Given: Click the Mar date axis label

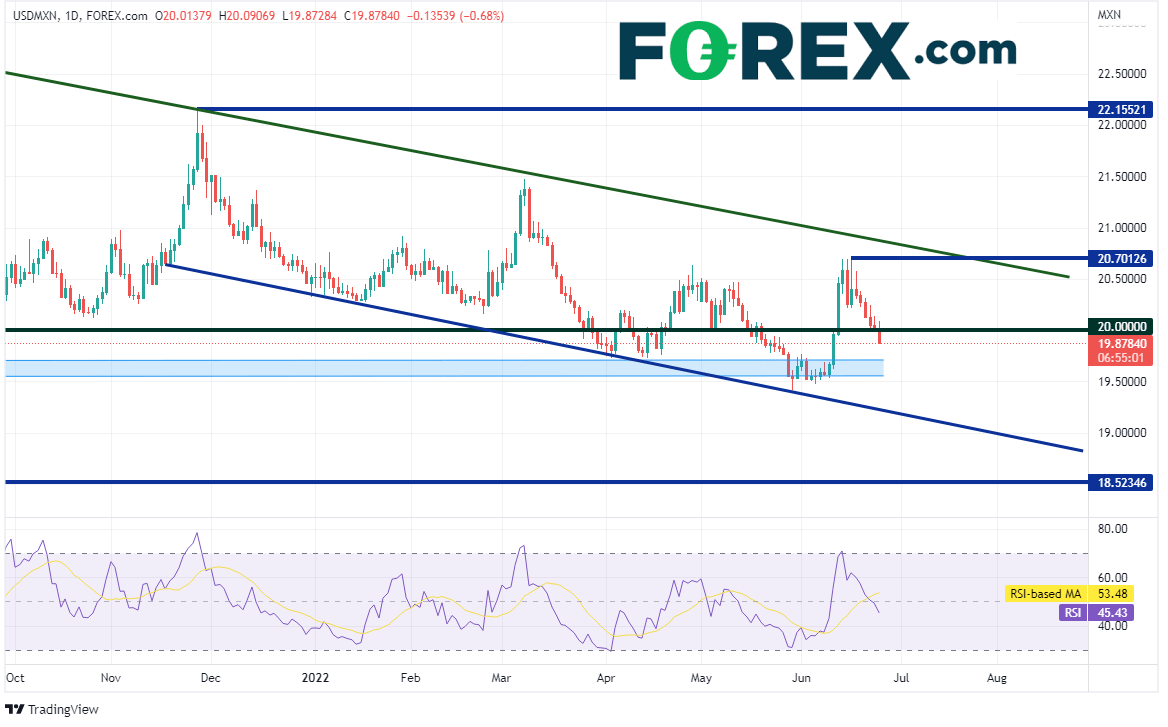Looking at the screenshot, I should pos(501,678).
